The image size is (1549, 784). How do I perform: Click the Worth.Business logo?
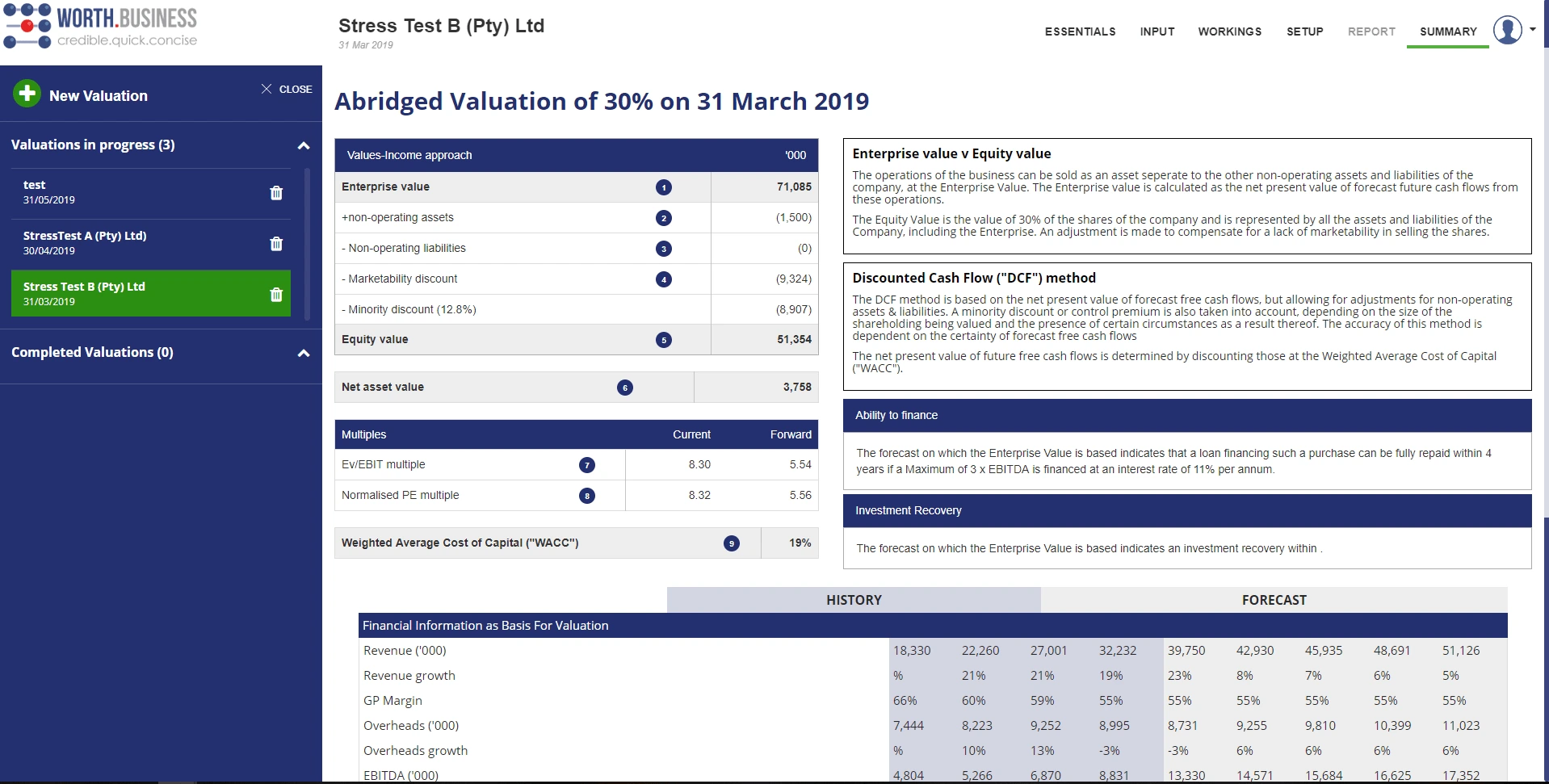[101, 27]
